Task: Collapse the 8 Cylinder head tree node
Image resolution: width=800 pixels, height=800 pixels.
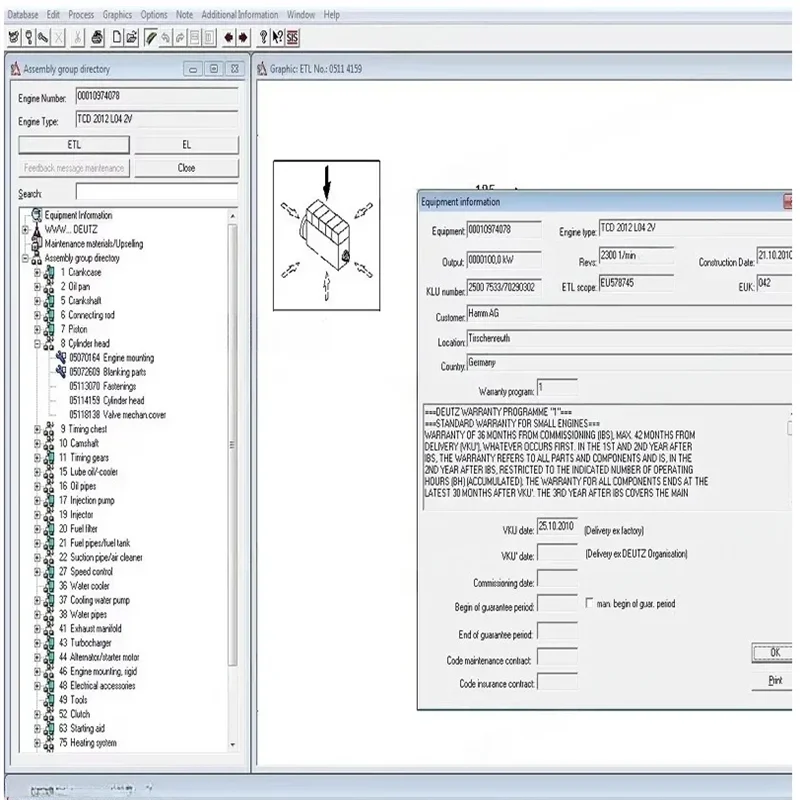Action: point(37,343)
